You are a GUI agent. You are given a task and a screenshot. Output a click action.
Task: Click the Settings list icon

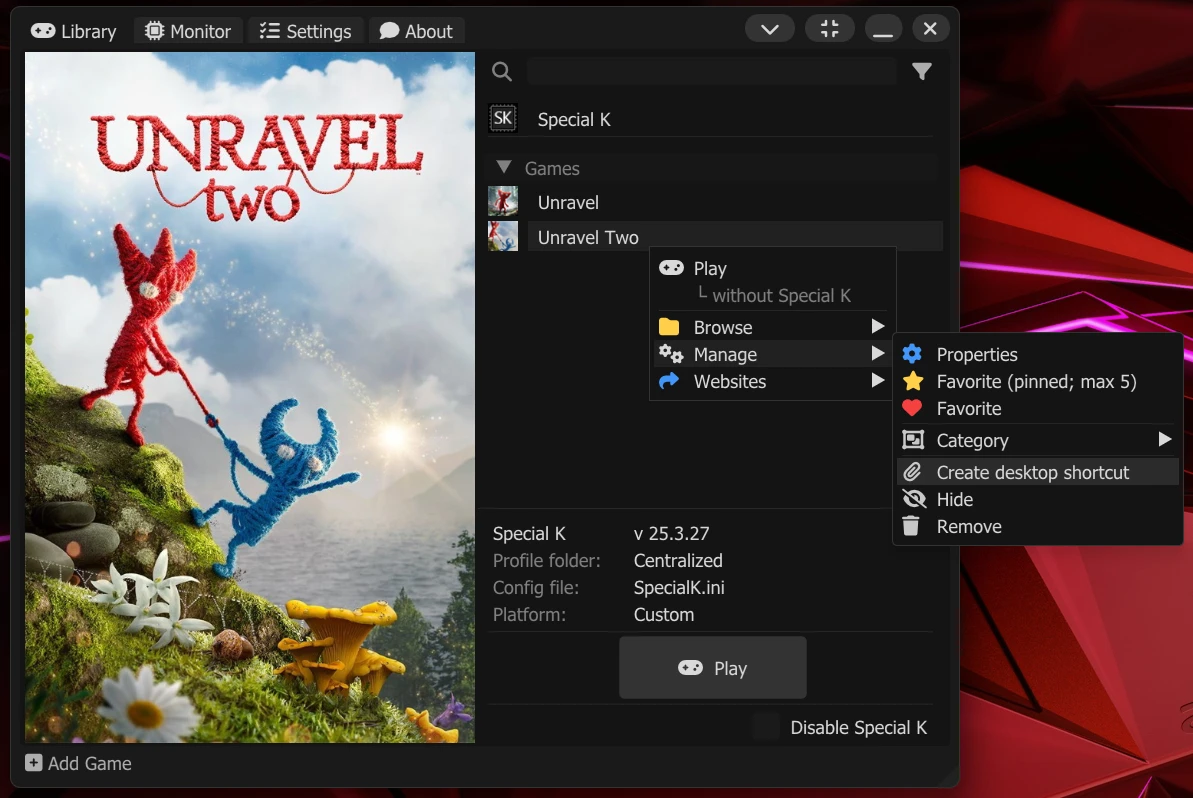pyautogui.click(x=269, y=31)
